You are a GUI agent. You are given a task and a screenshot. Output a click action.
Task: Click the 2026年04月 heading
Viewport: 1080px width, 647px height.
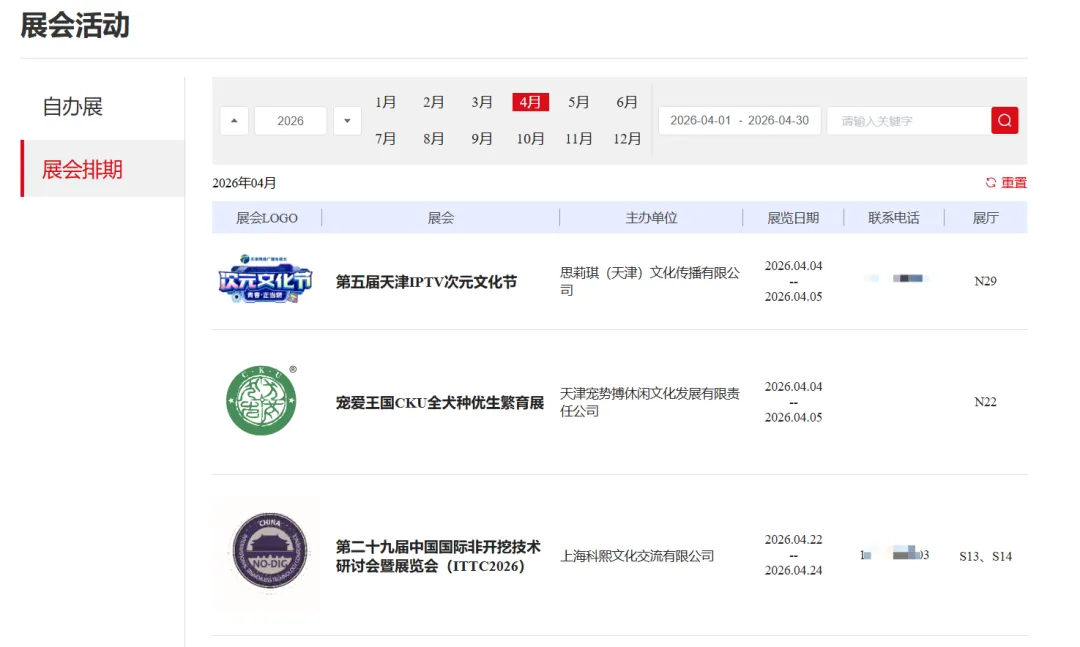tap(244, 183)
